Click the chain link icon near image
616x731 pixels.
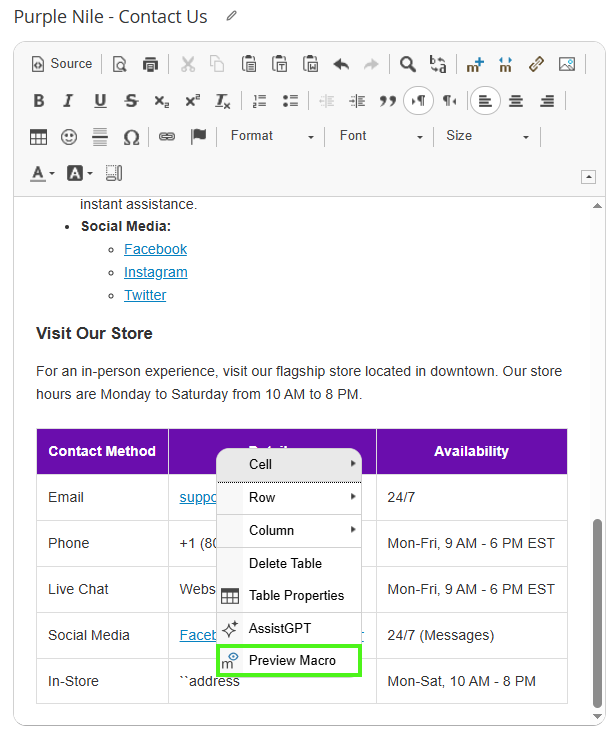click(x=536, y=64)
